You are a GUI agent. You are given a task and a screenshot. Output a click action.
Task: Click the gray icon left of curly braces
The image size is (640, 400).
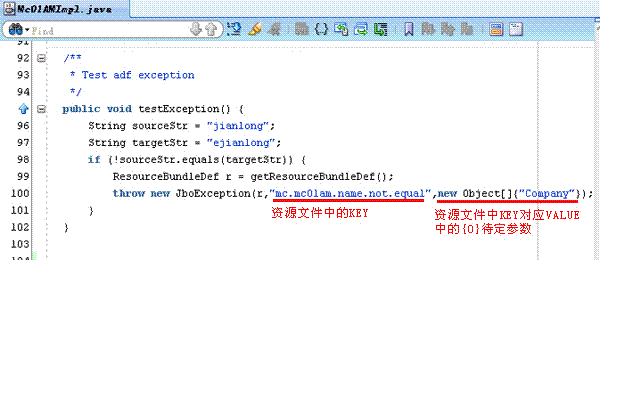click(302, 29)
